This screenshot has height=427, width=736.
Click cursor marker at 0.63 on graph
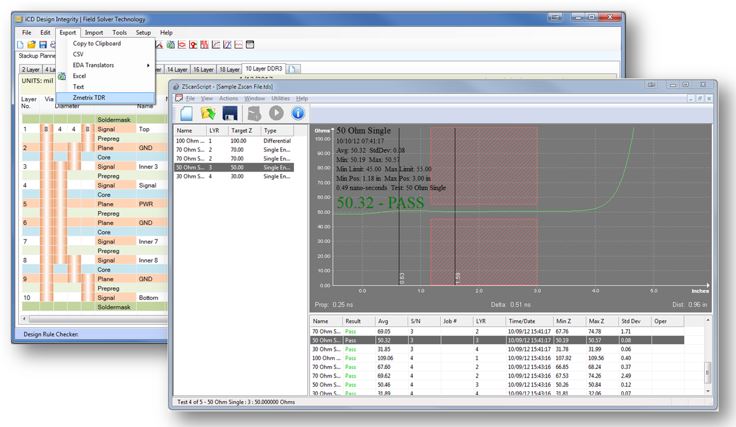click(399, 206)
